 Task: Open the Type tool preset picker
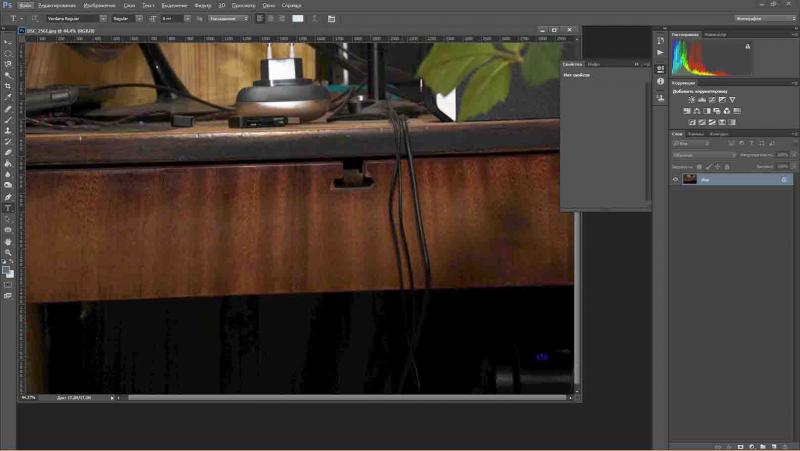pos(15,18)
